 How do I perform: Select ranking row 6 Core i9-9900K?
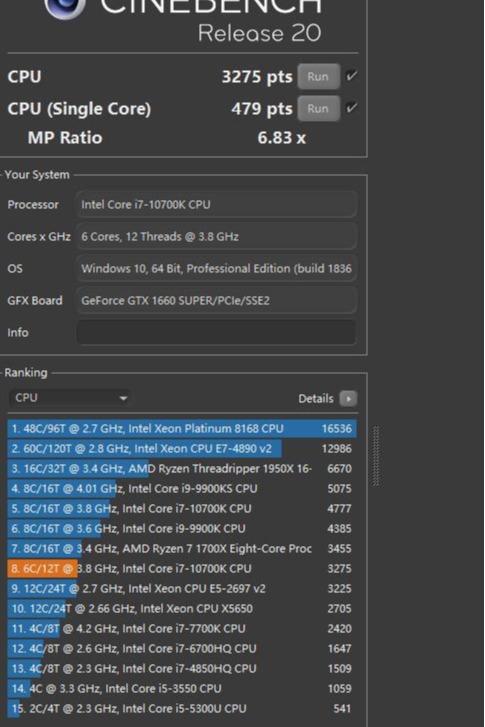pyautogui.click(x=182, y=528)
